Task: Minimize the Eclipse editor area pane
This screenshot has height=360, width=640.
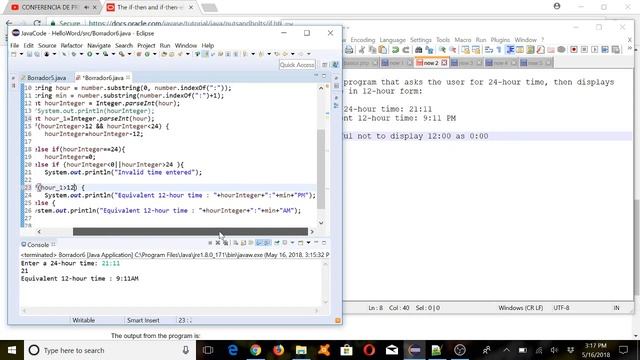Action: click(316, 76)
